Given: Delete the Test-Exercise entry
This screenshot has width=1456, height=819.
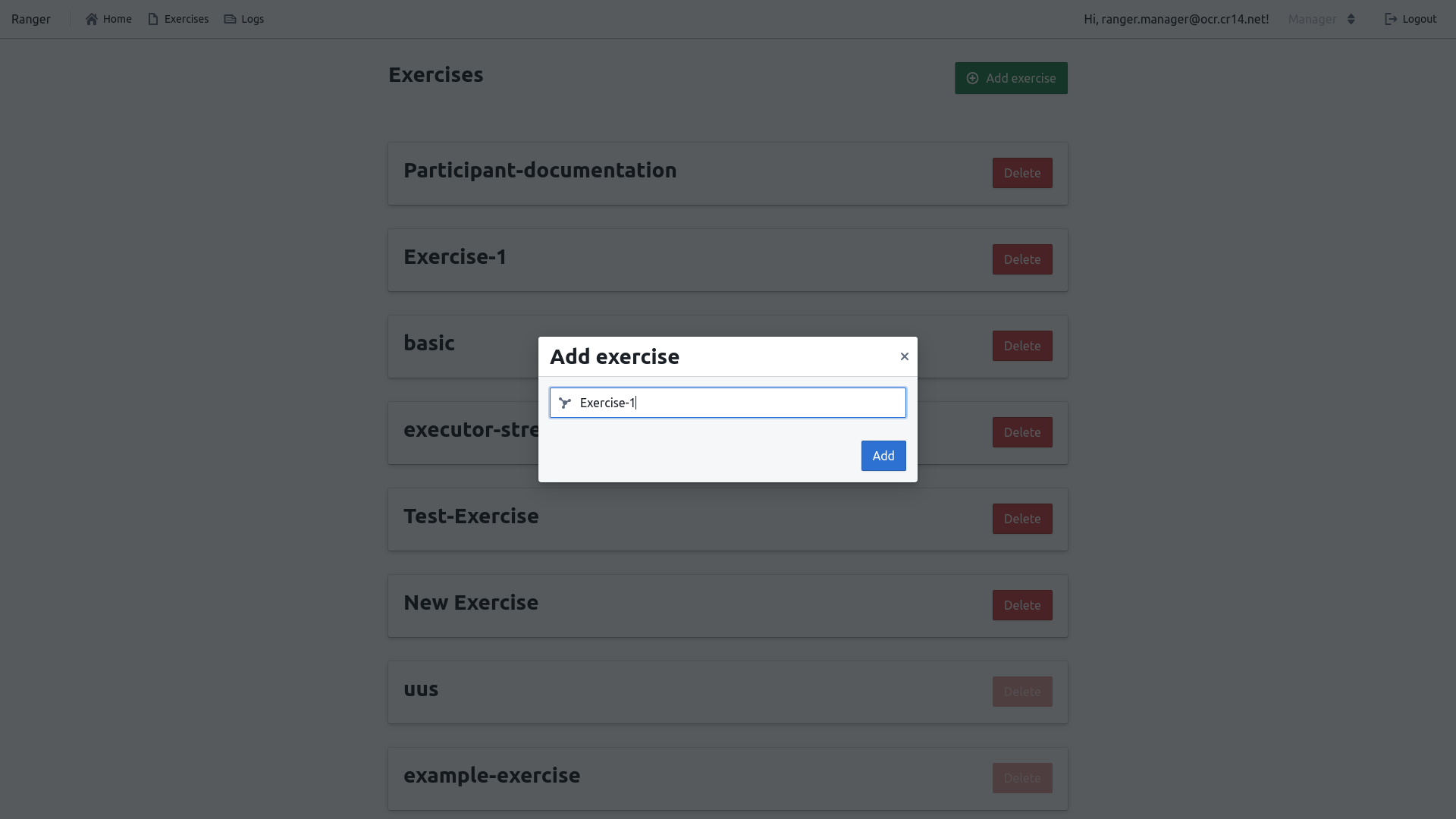Looking at the screenshot, I should [x=1021, y=518].
